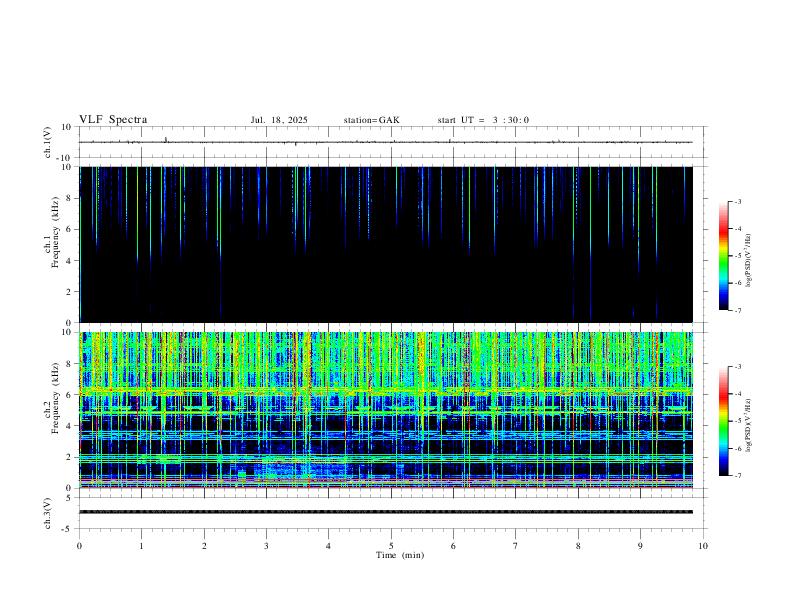792x612 pixels.
Task: Click the "ch.3(V)" axis label
Action: (47, 513)
